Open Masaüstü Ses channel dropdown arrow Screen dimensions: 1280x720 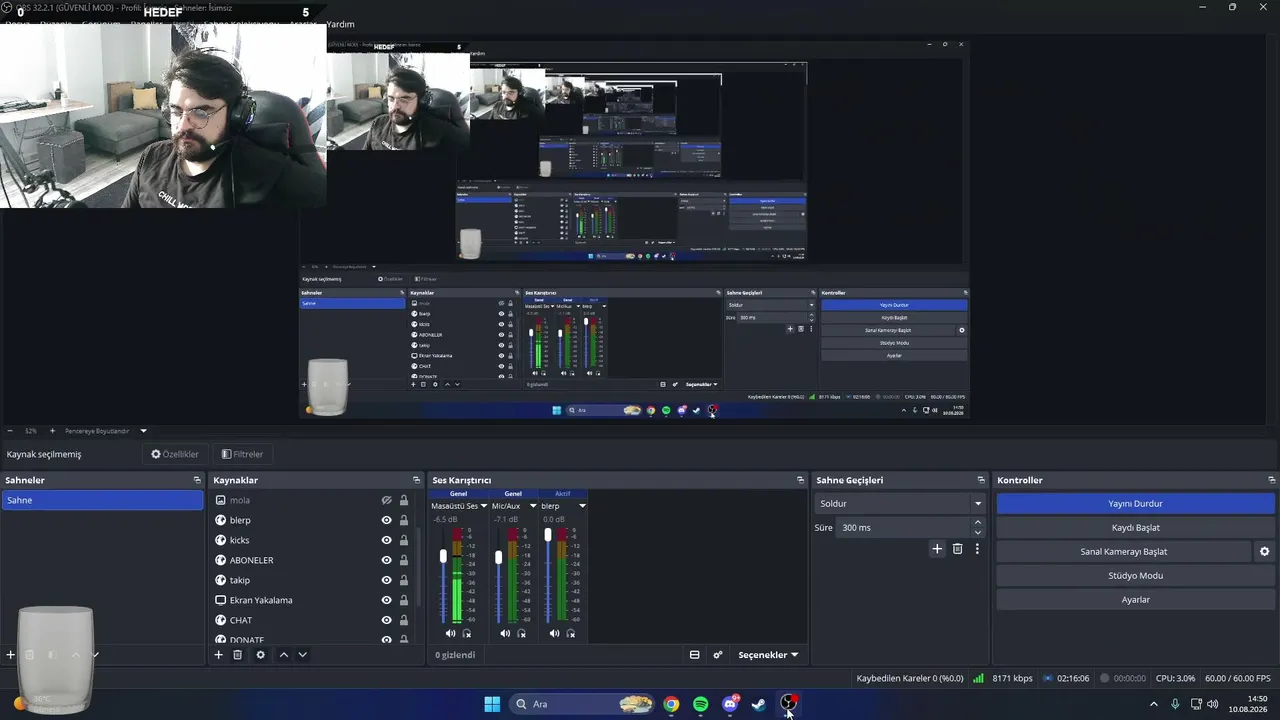pos(483,506)
